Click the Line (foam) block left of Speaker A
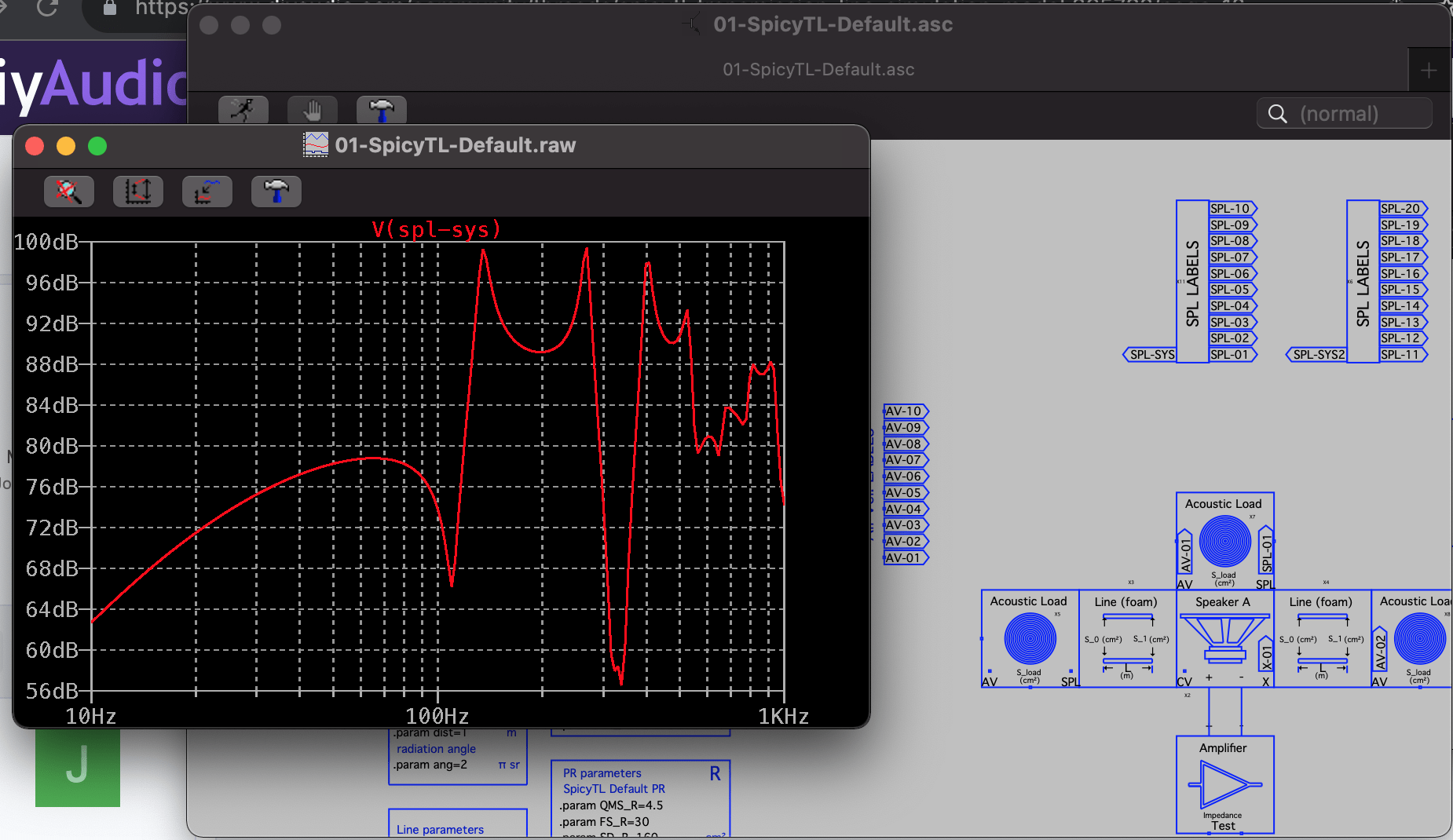Screen dimensions: 1453x840 coord(1127,639)
